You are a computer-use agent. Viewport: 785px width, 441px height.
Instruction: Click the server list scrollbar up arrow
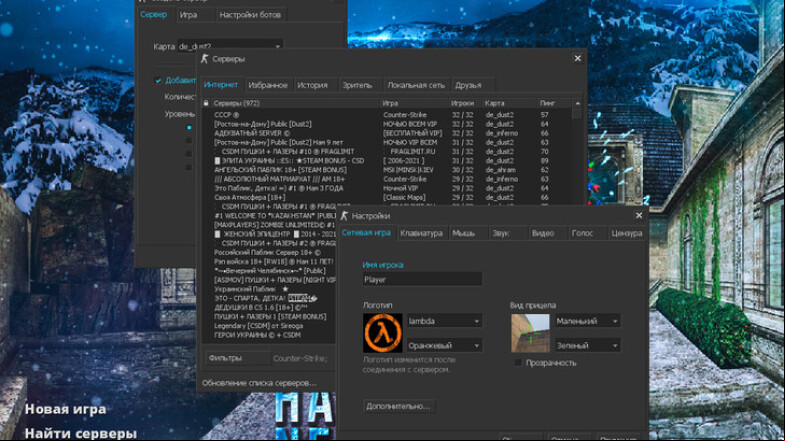click(577, 103)
